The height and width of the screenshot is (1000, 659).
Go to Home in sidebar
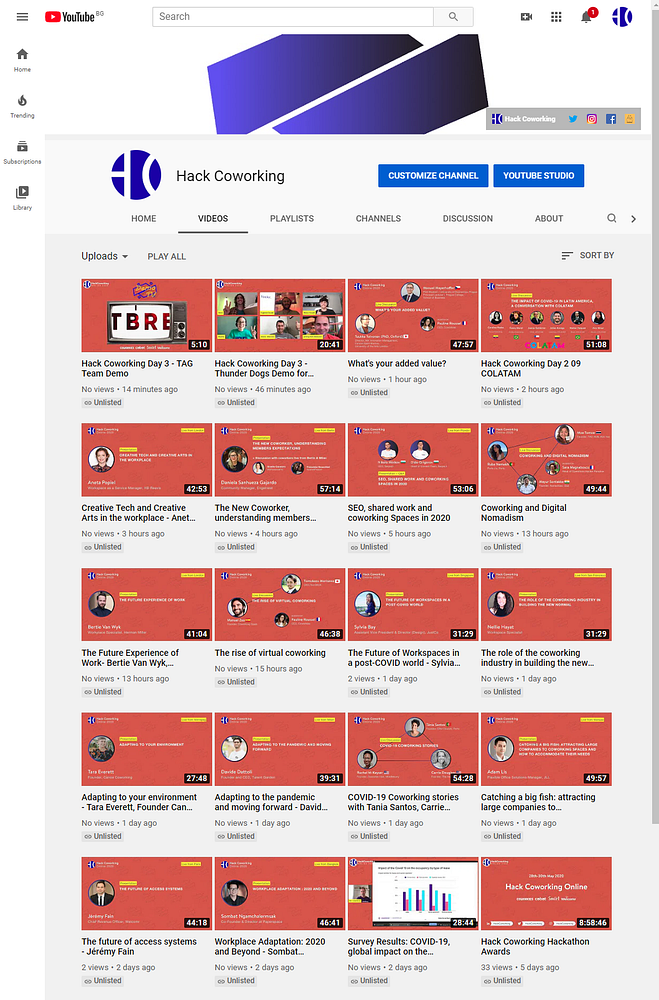tap(22, 60)
